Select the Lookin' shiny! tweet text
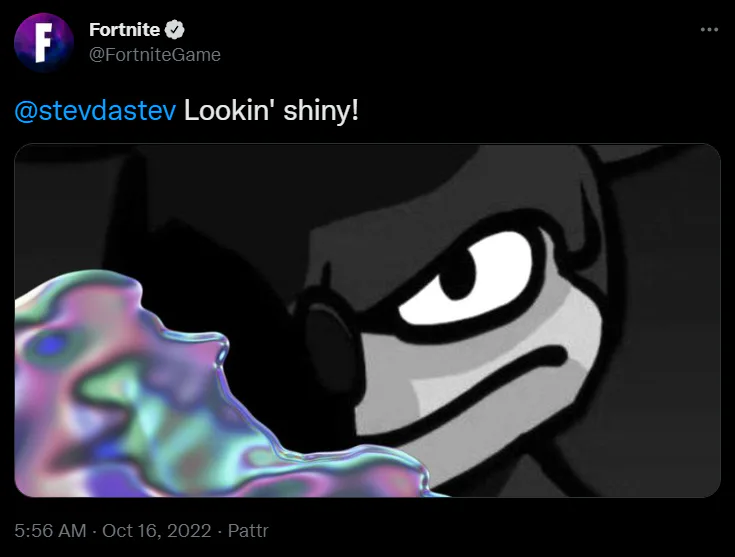 (271, 111)
